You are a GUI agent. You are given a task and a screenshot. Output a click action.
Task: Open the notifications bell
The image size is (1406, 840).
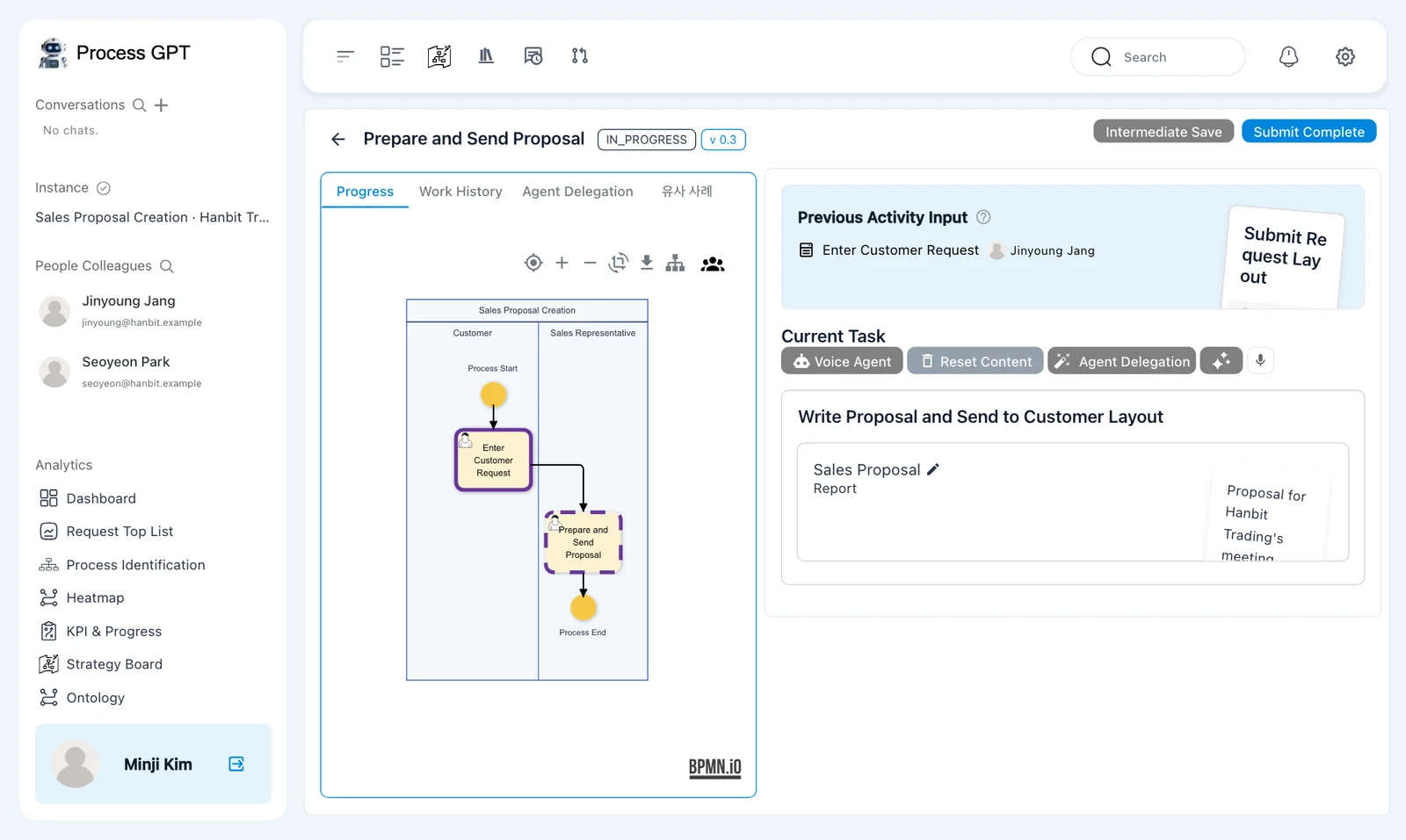click(1288, 56)
